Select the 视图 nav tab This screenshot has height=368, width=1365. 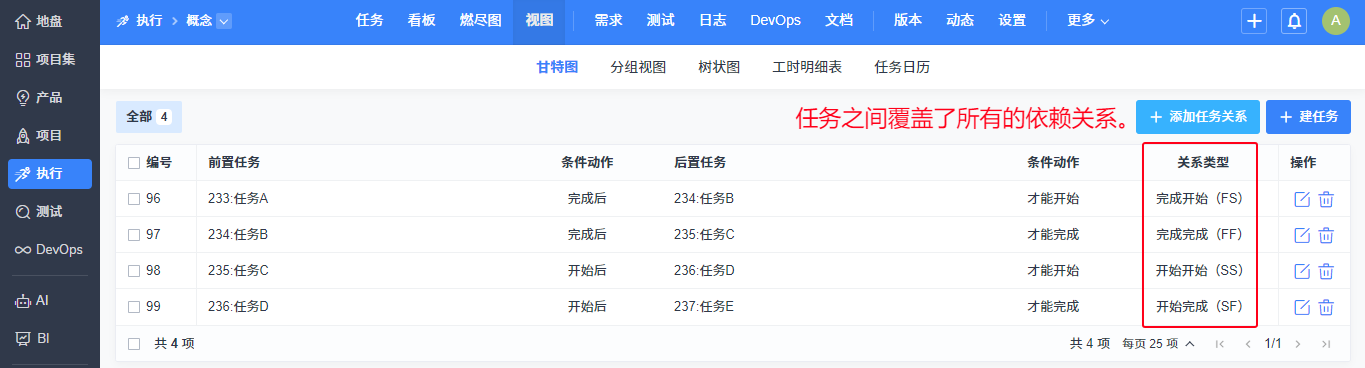[x=539, y=21]
